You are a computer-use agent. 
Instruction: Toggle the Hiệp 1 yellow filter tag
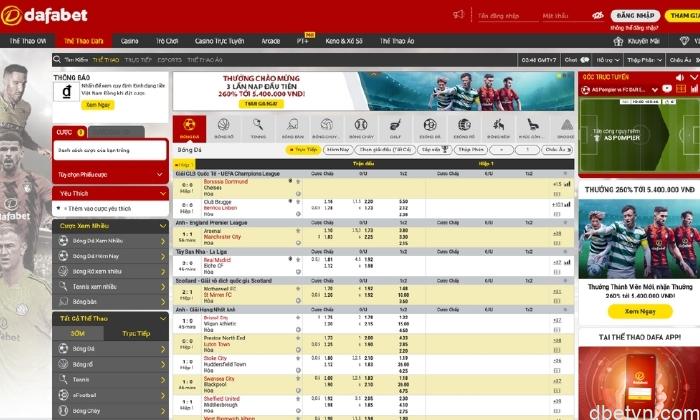(184, 165)
